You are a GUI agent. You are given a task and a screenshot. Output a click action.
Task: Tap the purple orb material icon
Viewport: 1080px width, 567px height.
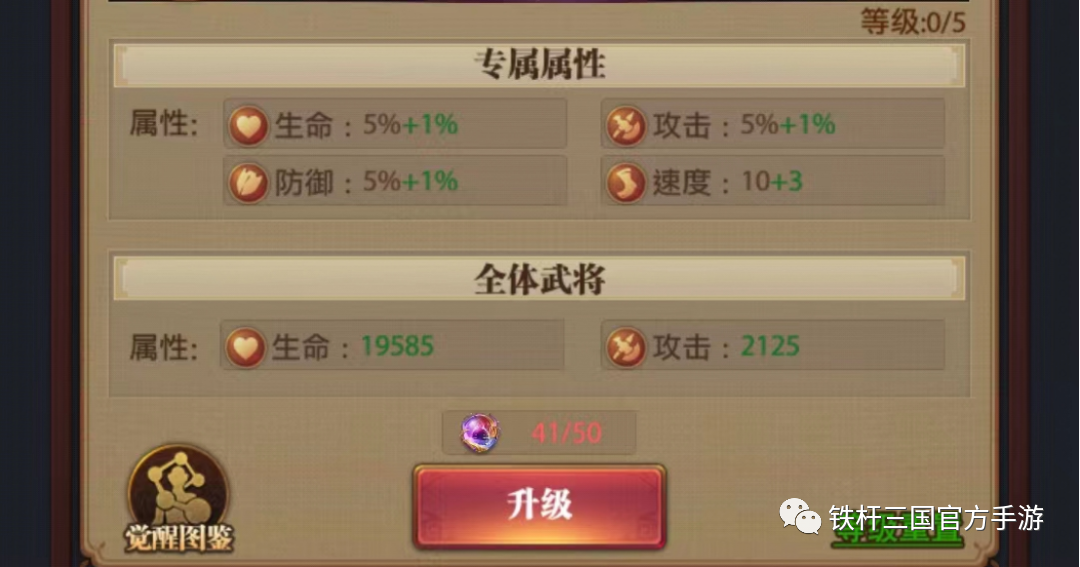(x=480, y=433)
